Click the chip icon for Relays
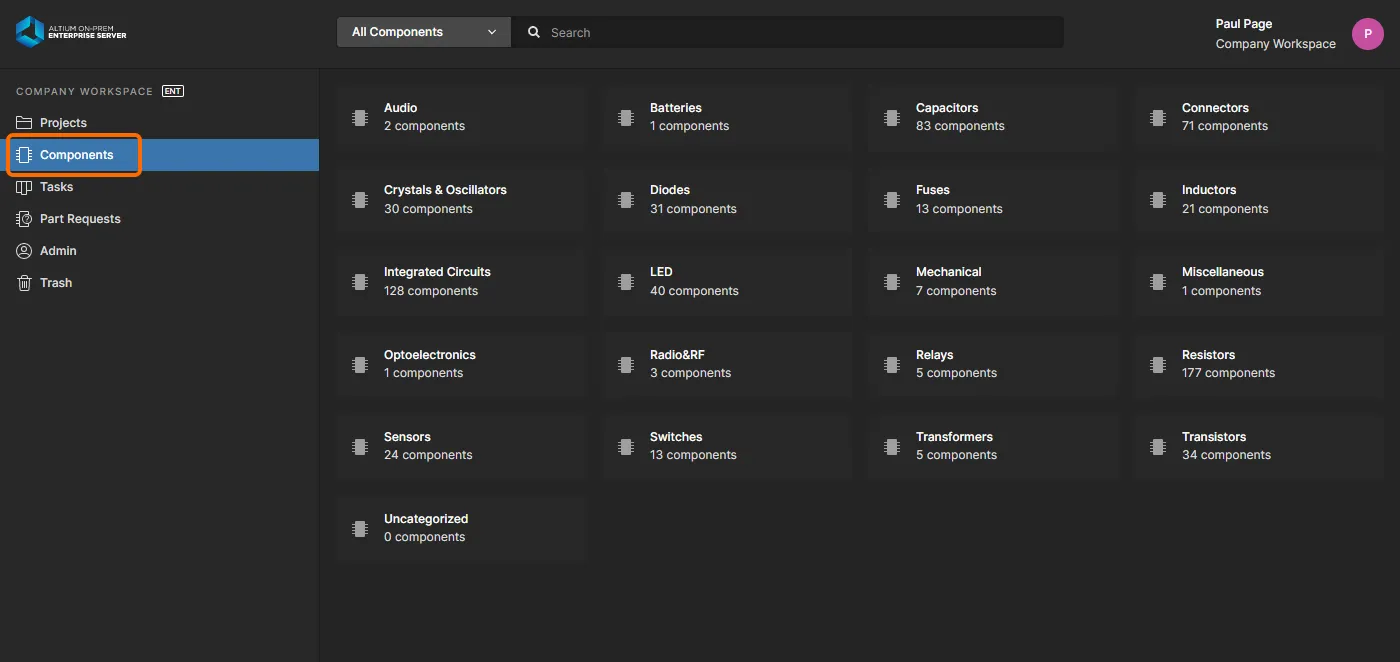Screen dimensions: 1400x662 (892, 364)
